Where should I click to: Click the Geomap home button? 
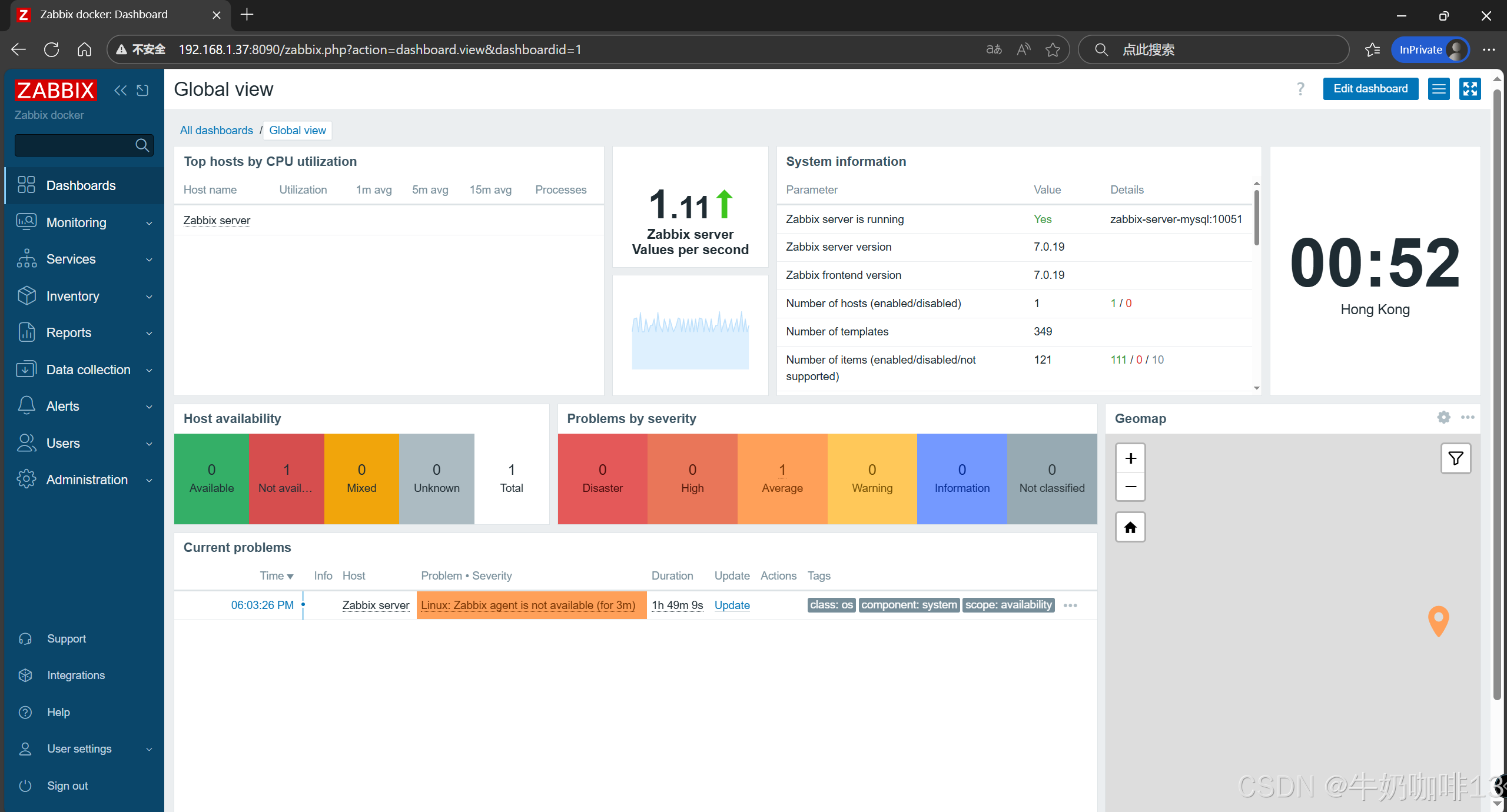tap(1130, 527)
